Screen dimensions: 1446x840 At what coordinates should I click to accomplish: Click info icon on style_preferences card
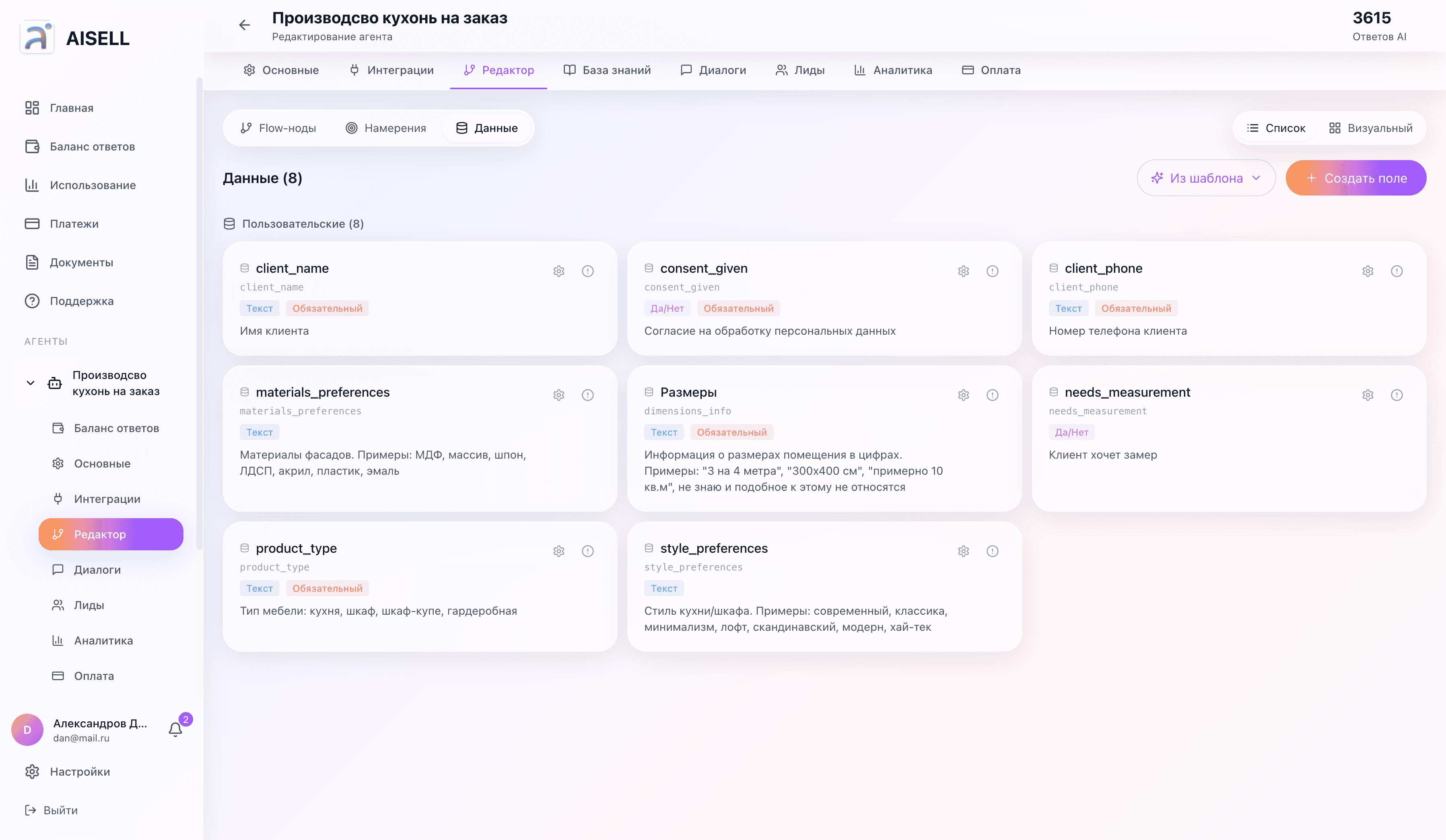[992, 551]
